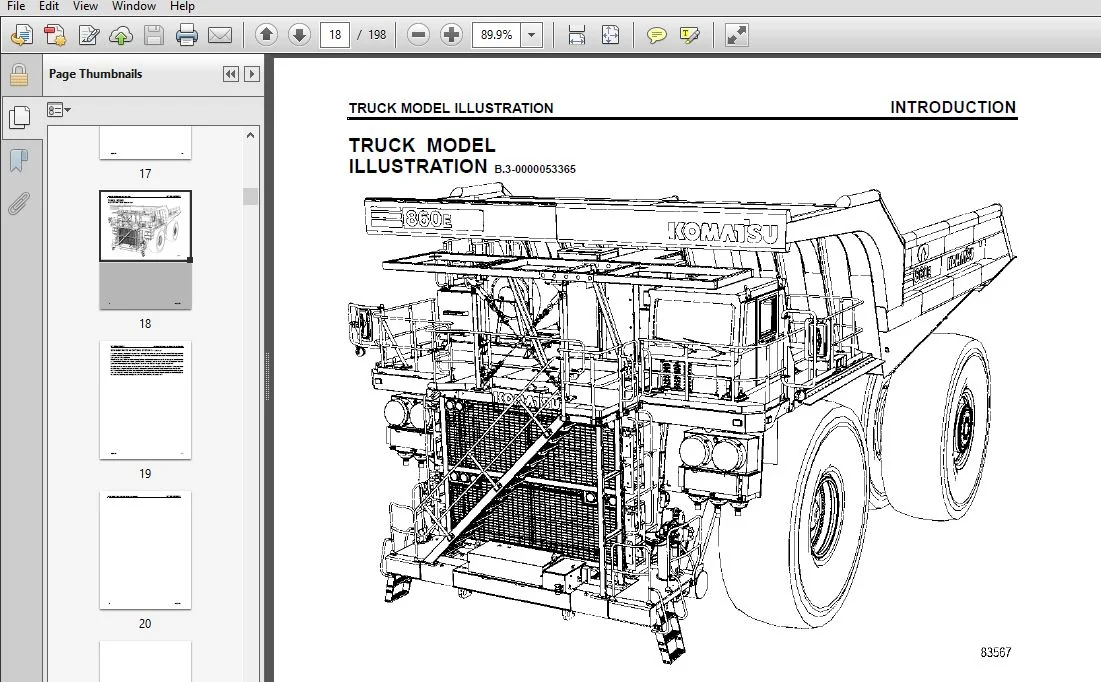Click the fit one full page icon
Screen dimensions: 1101x682
tap(610, 34)
